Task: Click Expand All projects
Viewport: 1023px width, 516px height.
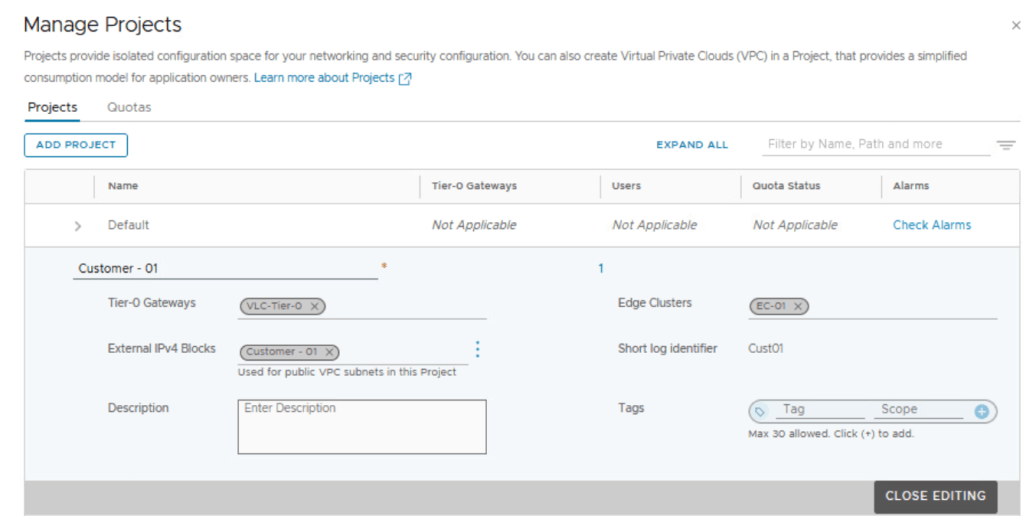Action: [692, 145]
